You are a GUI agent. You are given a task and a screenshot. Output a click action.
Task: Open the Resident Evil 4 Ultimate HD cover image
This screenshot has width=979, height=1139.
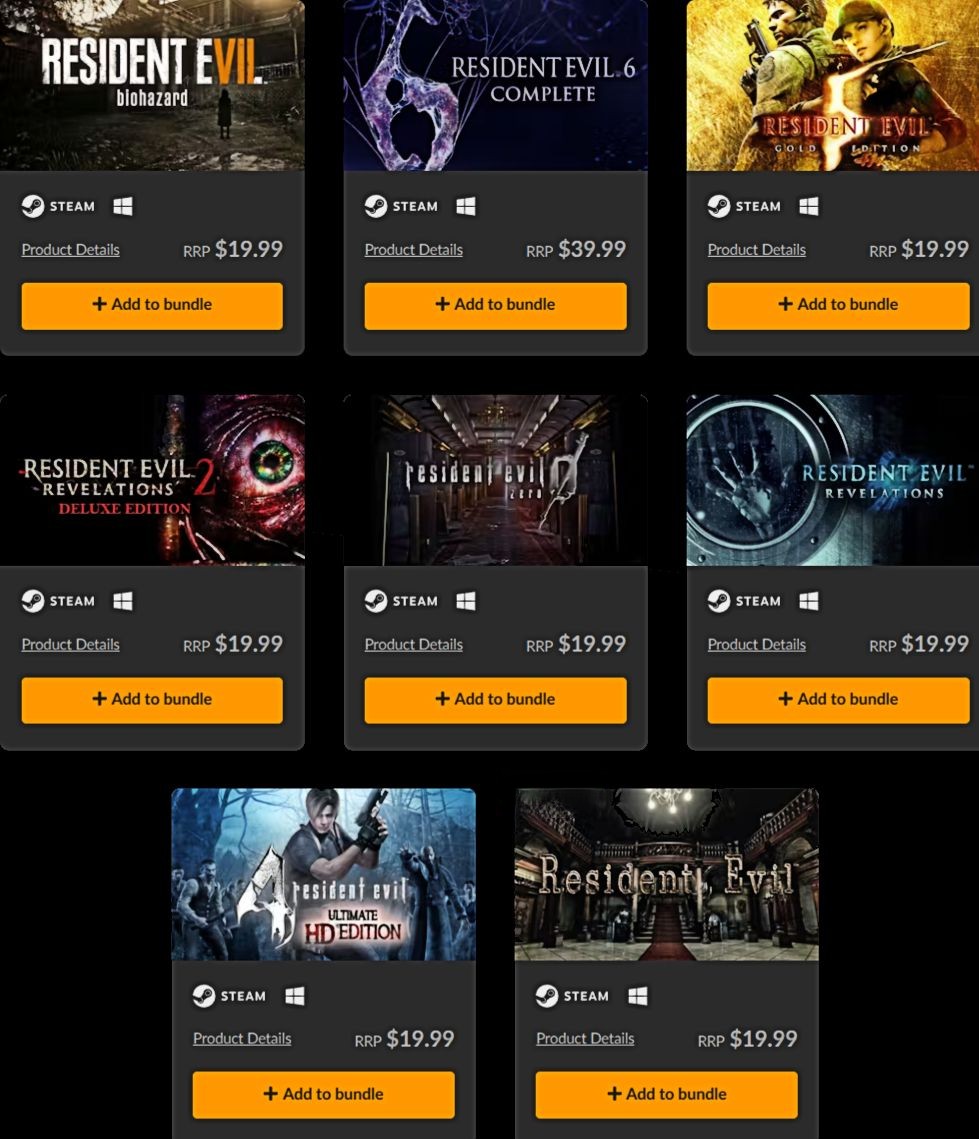click(x=323, y=875)
